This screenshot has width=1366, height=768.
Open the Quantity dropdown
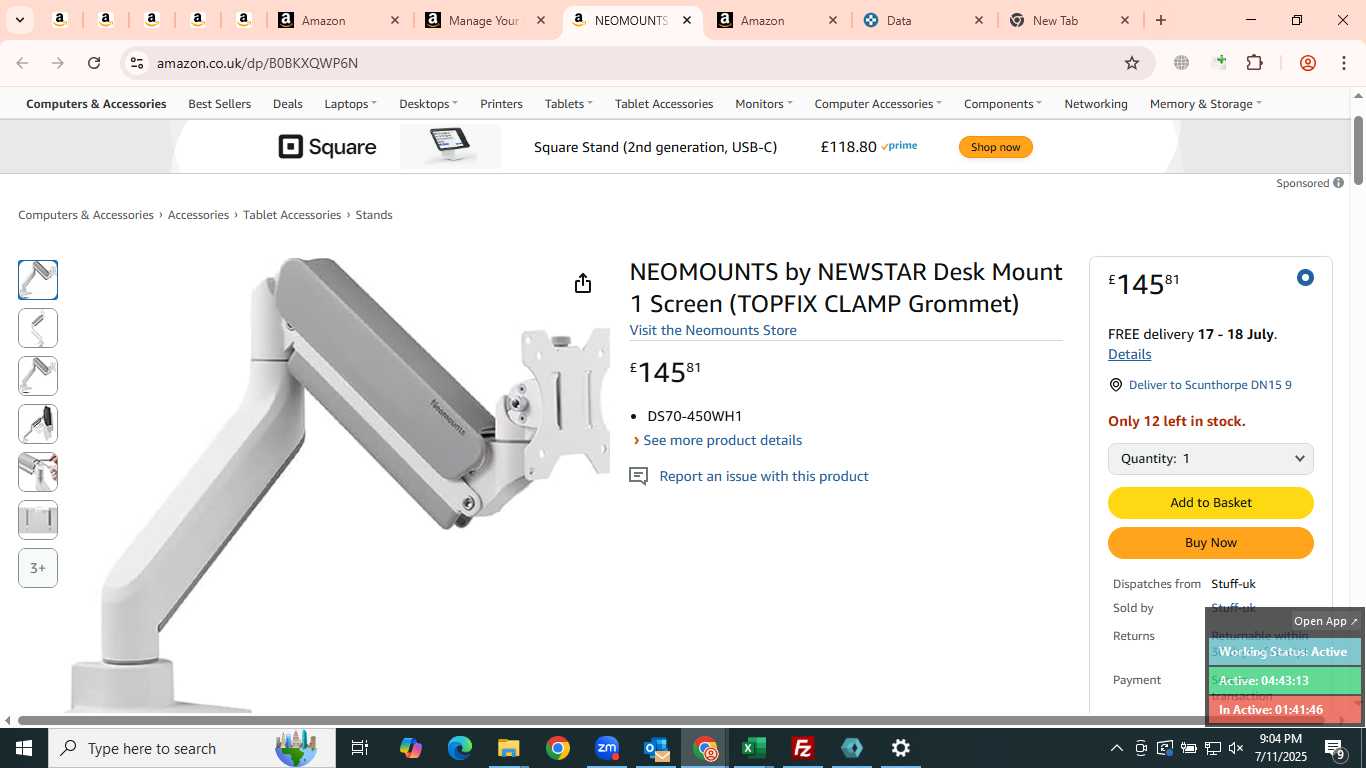(1210, 459)
